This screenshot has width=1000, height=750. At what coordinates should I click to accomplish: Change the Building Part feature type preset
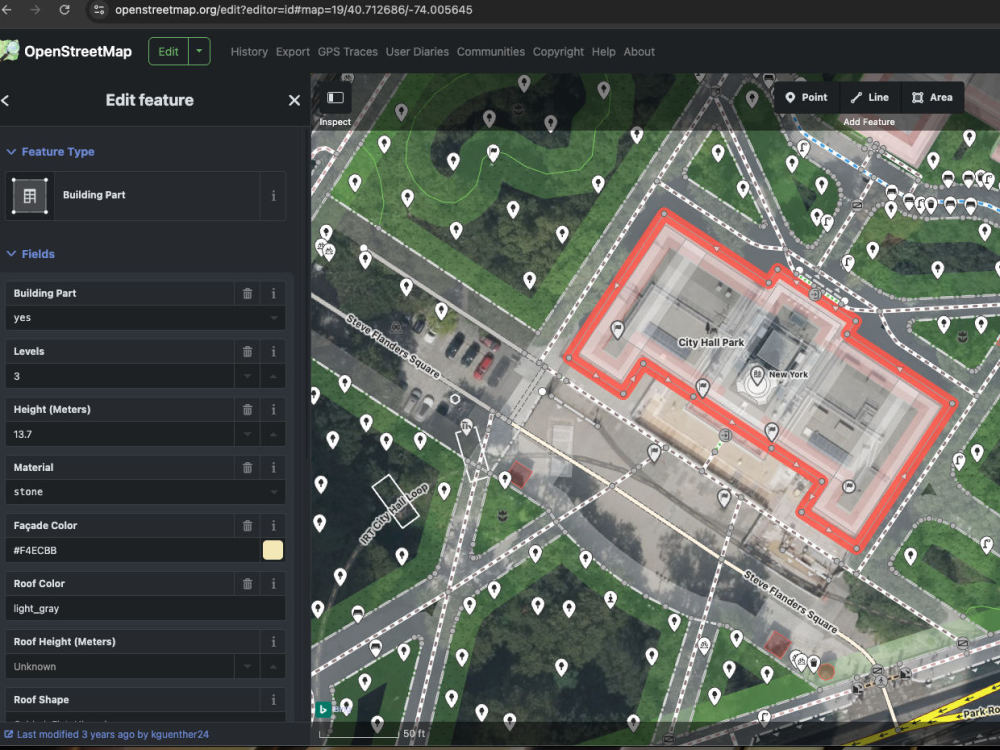133,196
